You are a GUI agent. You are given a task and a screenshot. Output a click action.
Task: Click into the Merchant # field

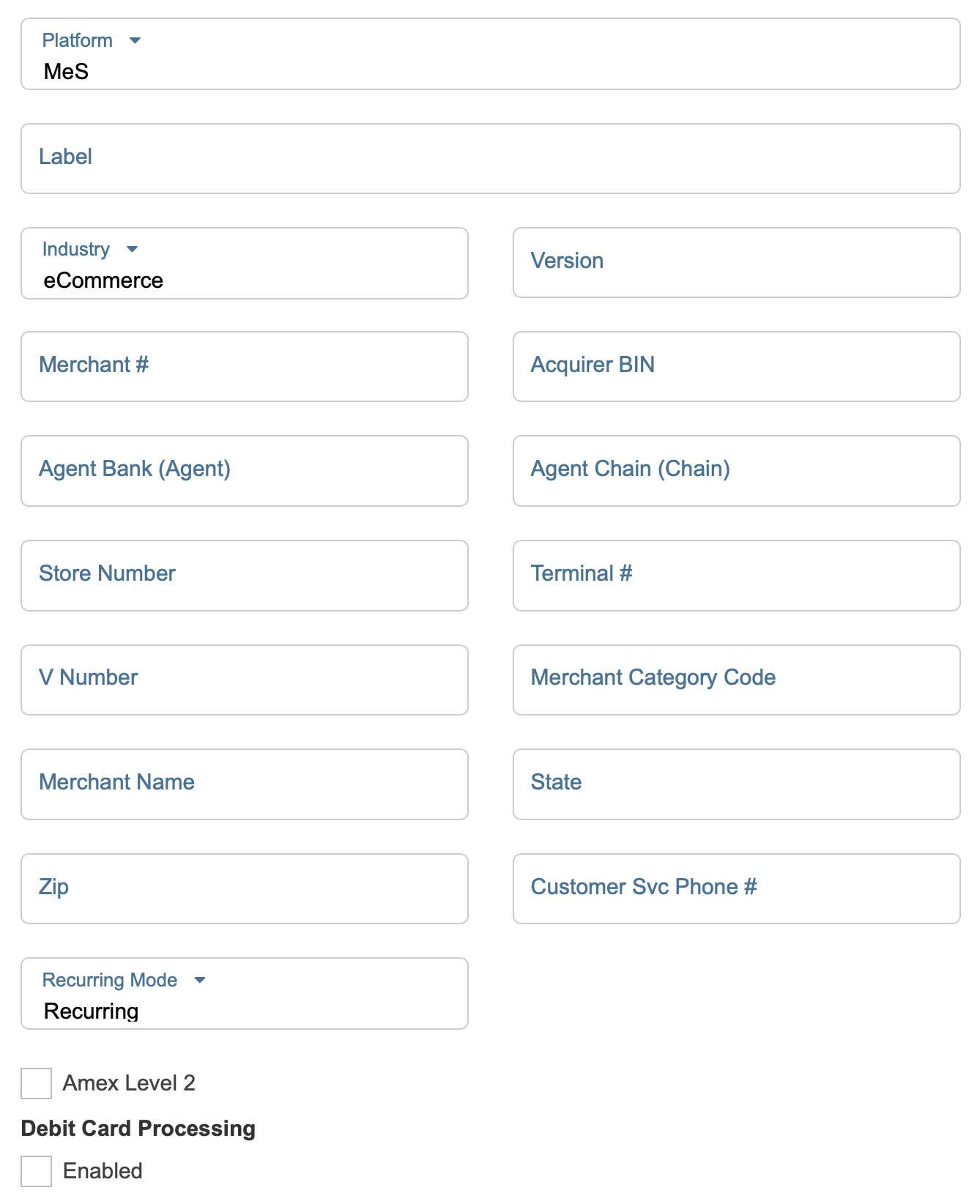pyautogui.click(x=244, y=366)
